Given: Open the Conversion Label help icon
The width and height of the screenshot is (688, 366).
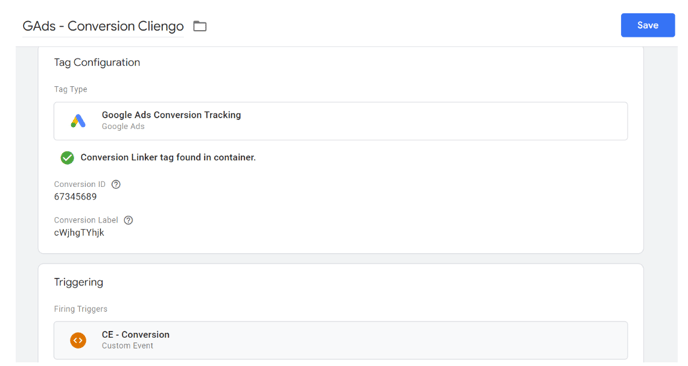Looking at the screenshot, I should 128,220.
